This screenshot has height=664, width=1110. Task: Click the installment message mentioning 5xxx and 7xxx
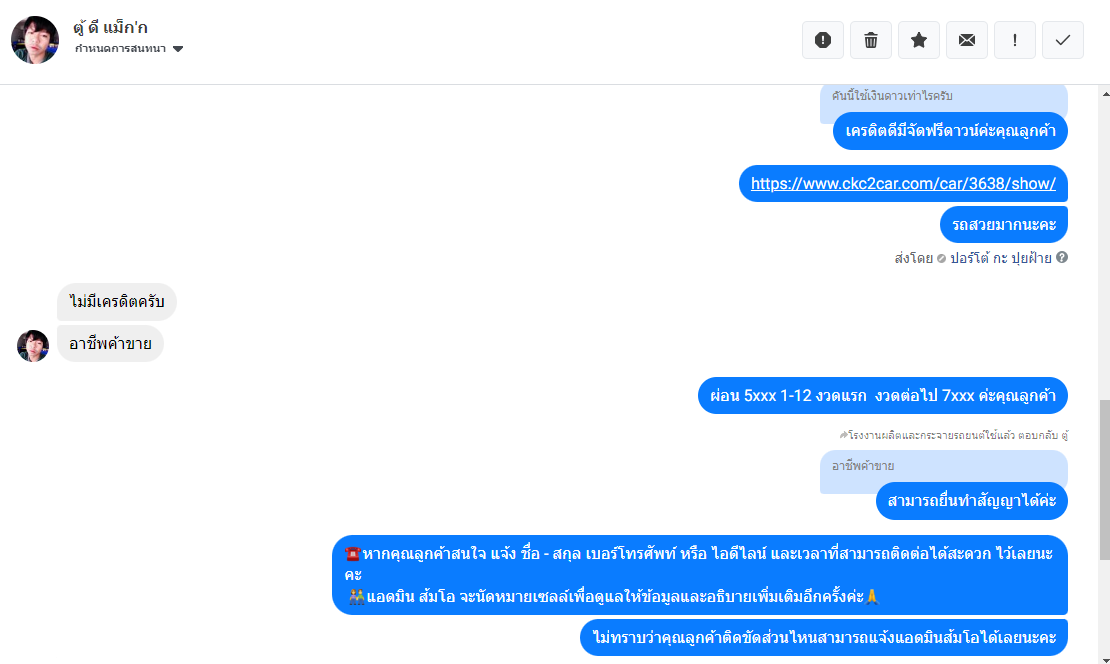pyautogui.click(x=882, y=395)
